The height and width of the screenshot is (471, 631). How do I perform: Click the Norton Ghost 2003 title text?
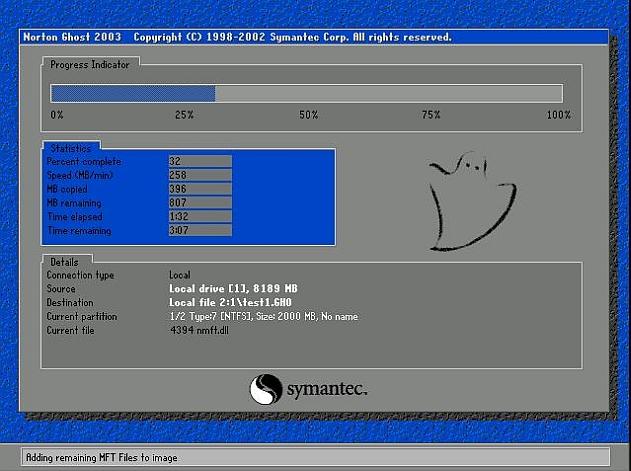coord(72,37)
